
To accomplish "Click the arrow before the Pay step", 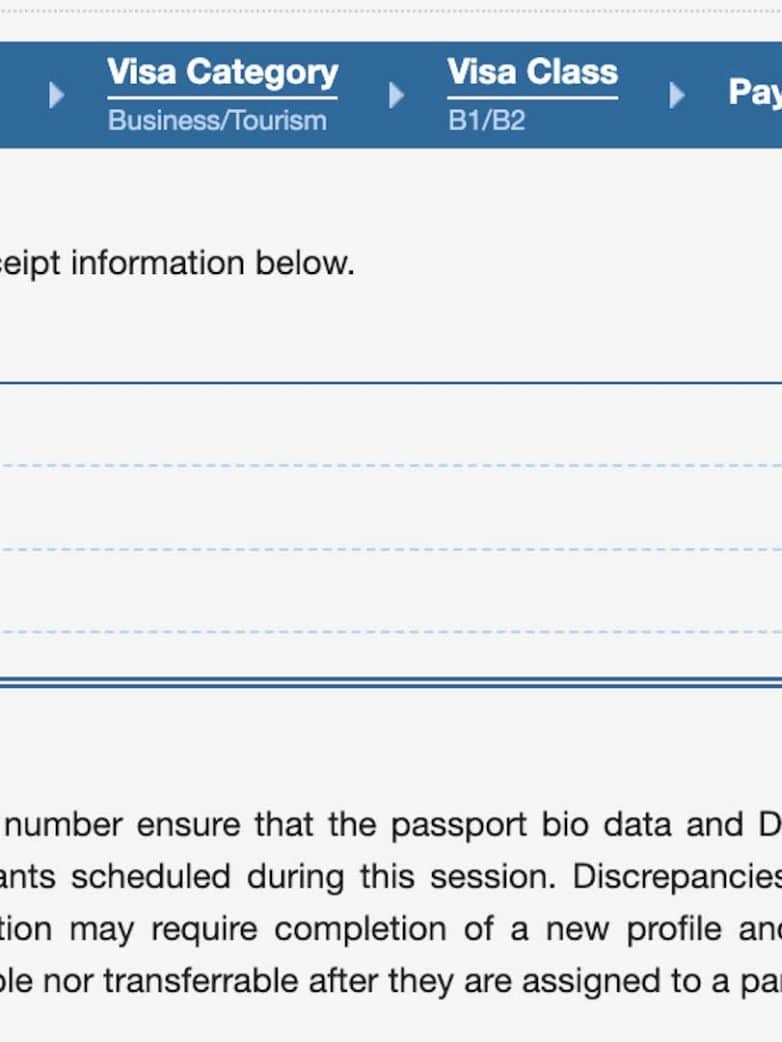I will [677, 95].
